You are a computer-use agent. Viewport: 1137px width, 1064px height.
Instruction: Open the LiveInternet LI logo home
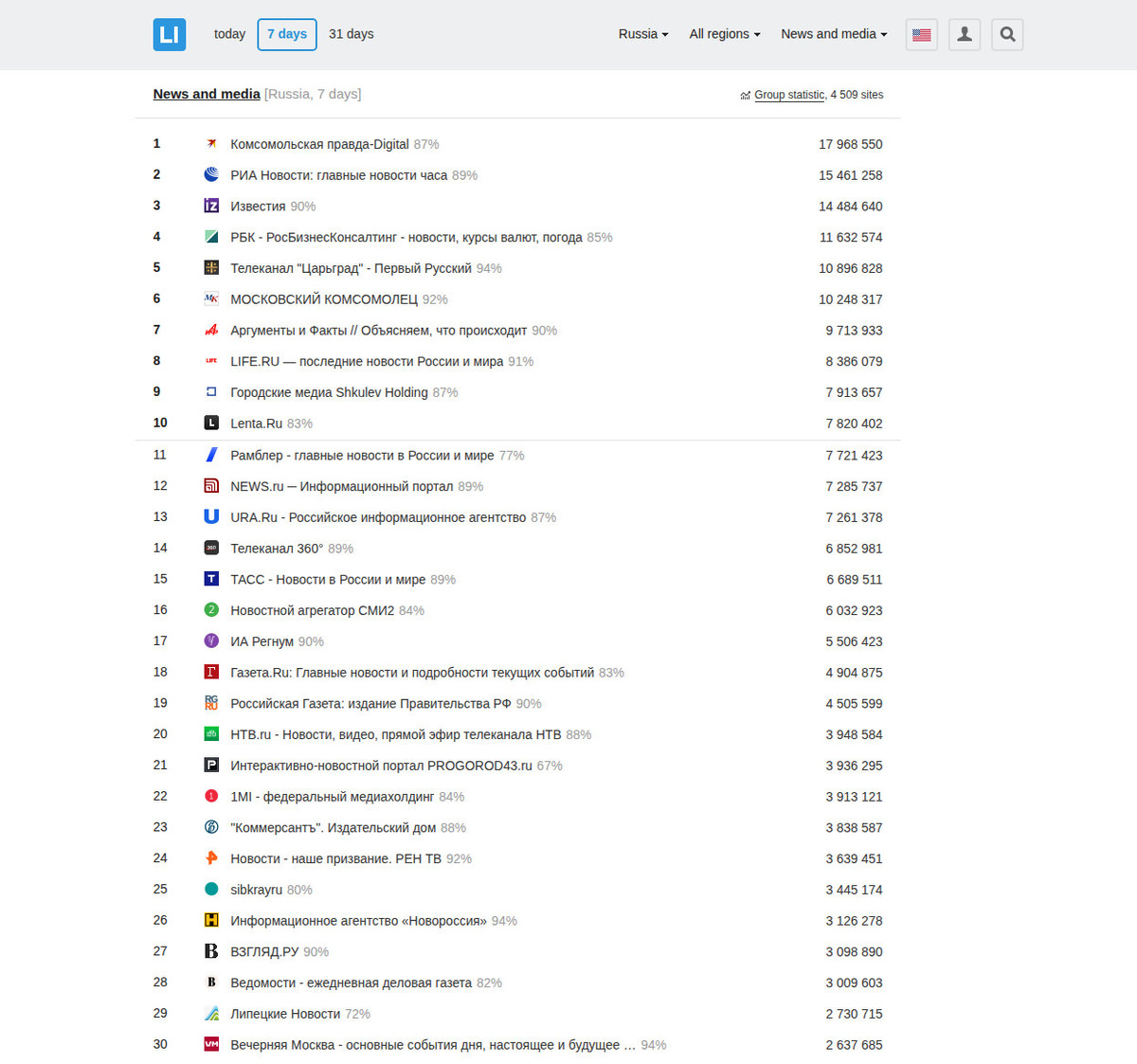pyautogui.click(x=170, y=34)
